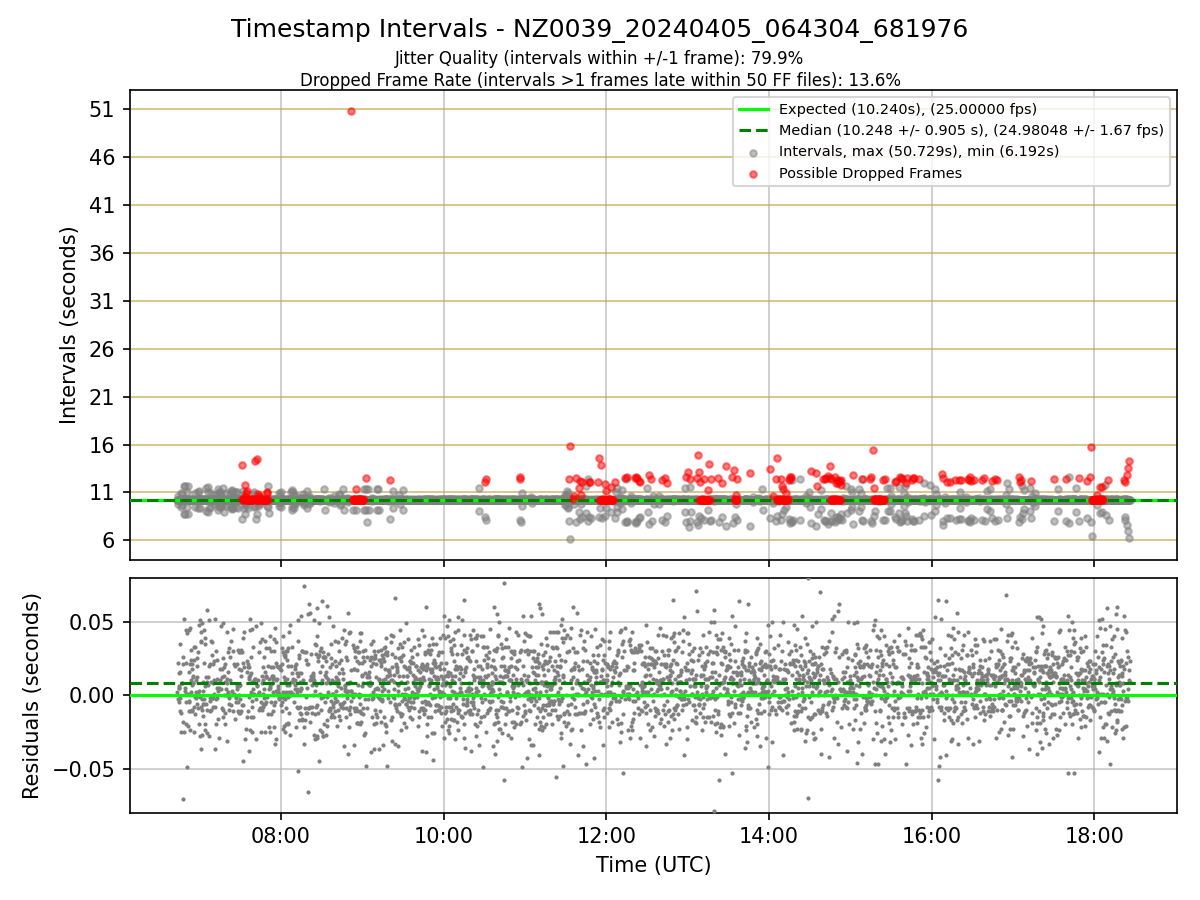Click the 16:00 x-axis tick label
Screen dimensions: 1200x900
pos(931,835)
